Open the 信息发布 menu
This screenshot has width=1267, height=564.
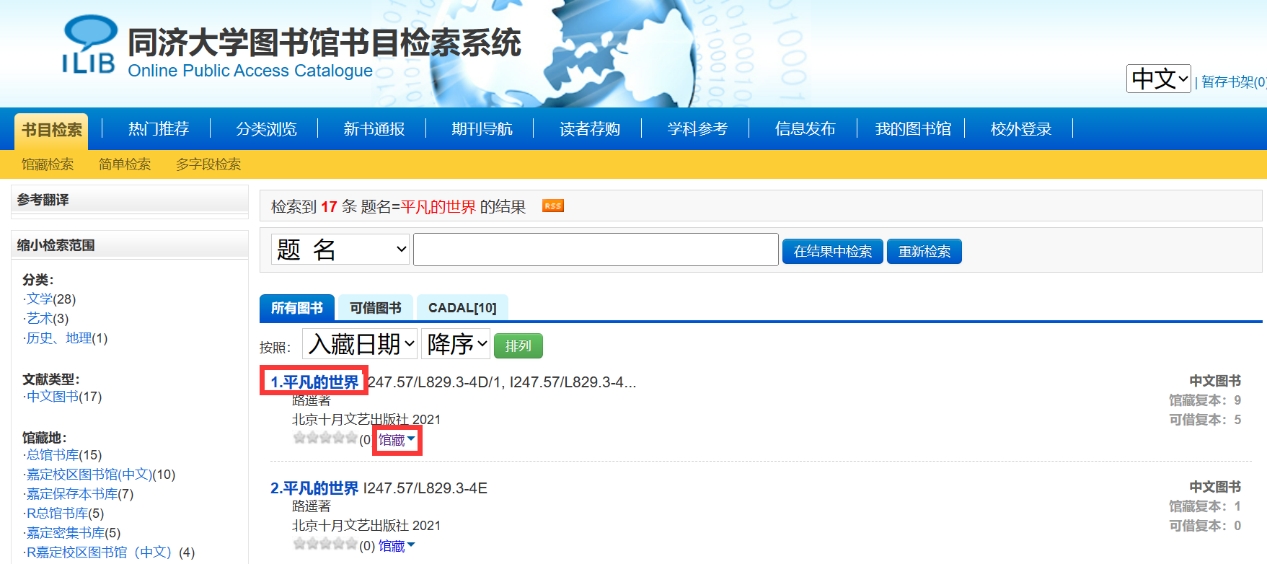pyautogui.click(x=805, y=129)
